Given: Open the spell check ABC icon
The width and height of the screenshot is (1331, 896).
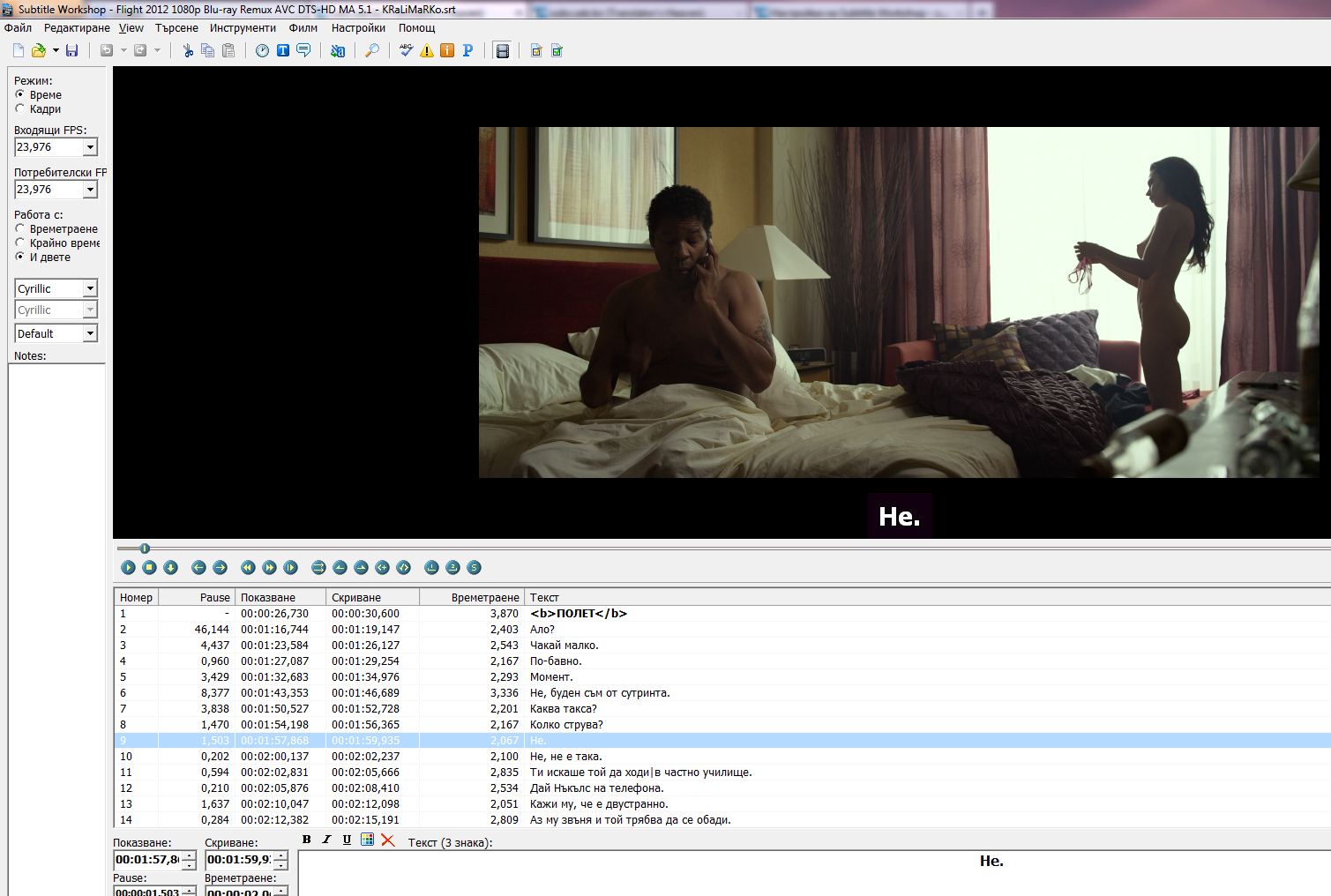Looking at the screenshot, I should click(406, 51).
